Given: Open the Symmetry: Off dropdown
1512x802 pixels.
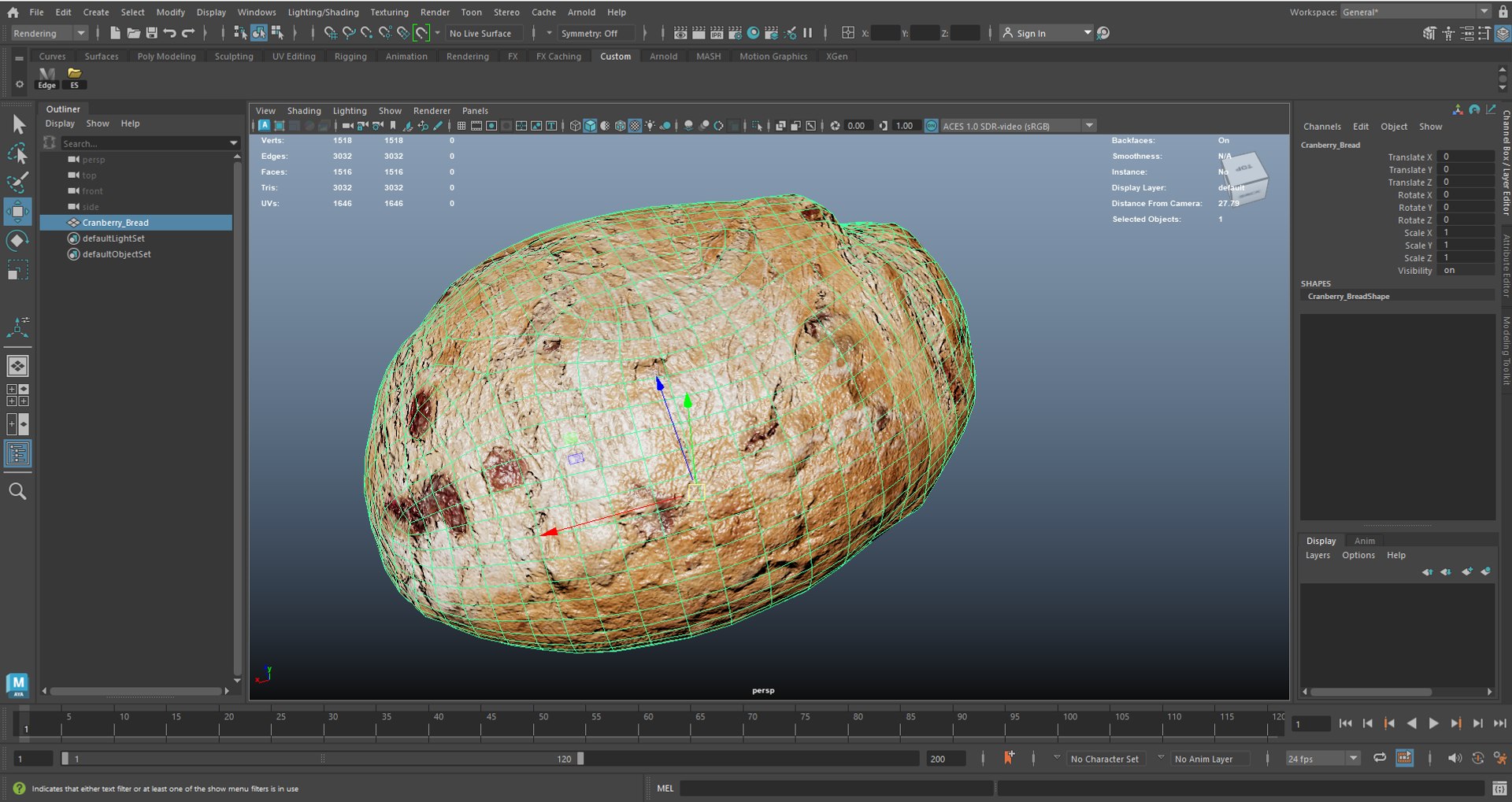Looking at the screenshot, I should point(596,33).
